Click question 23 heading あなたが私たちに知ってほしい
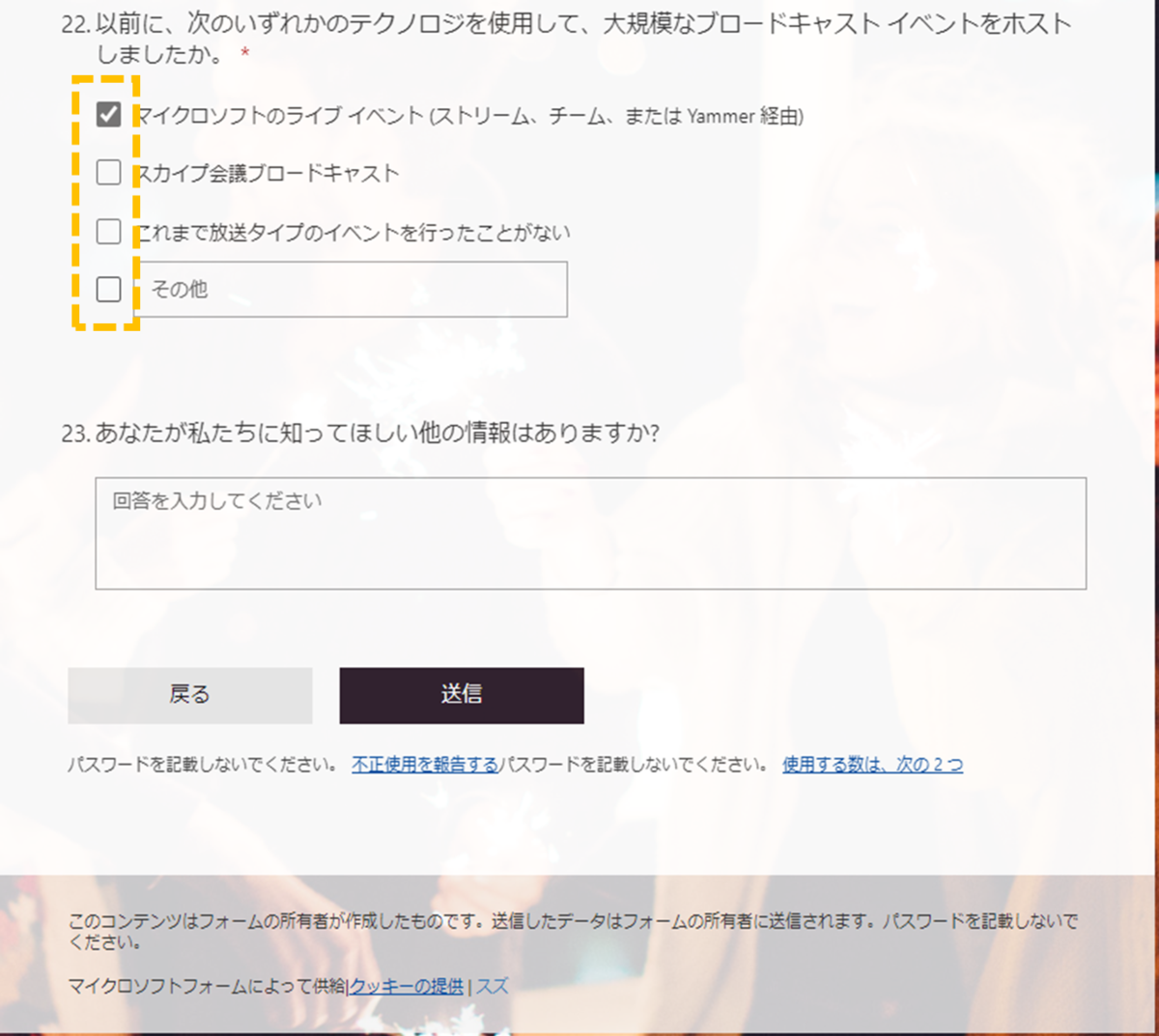Screen dimensions: 1159x1036 tap(360, 434)
